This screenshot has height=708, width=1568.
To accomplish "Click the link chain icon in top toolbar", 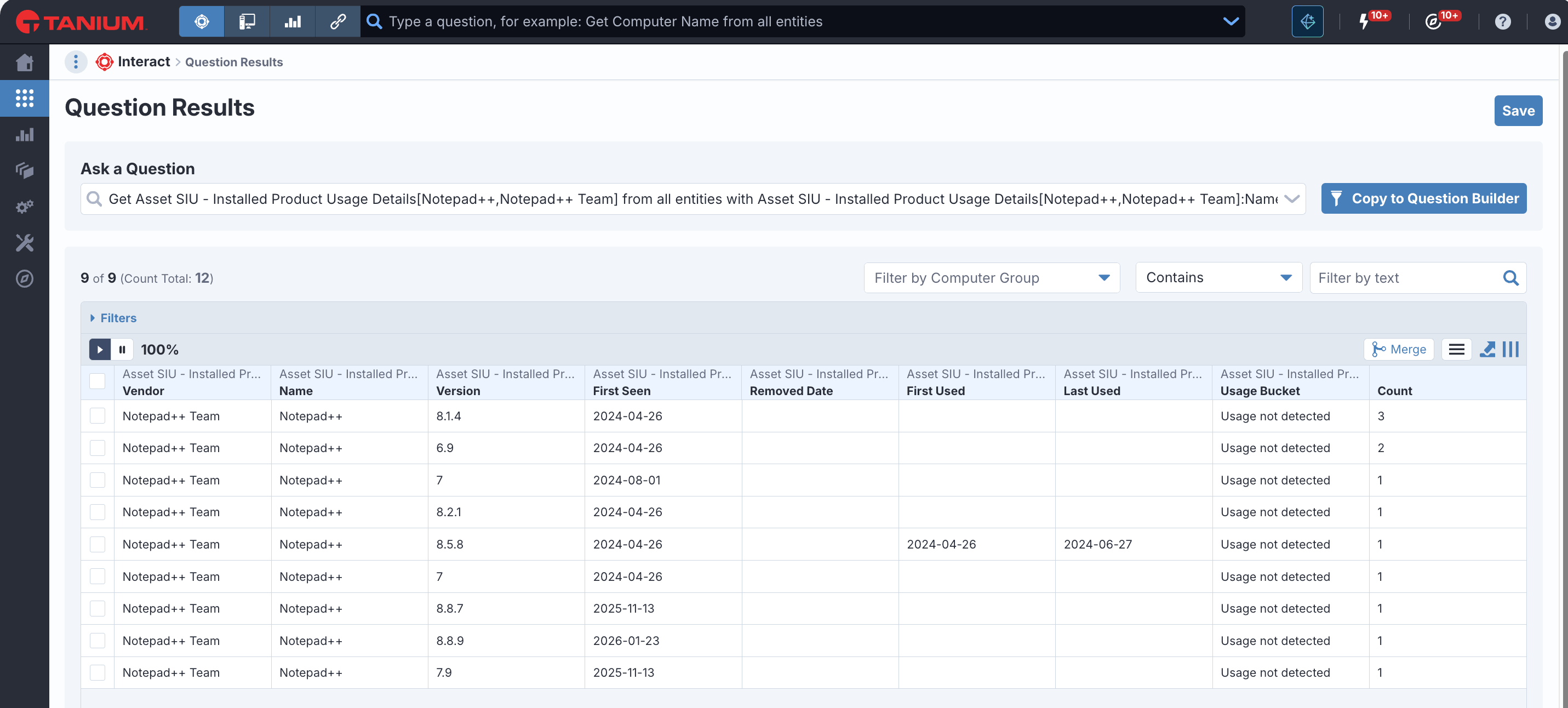I will (338, 22).
